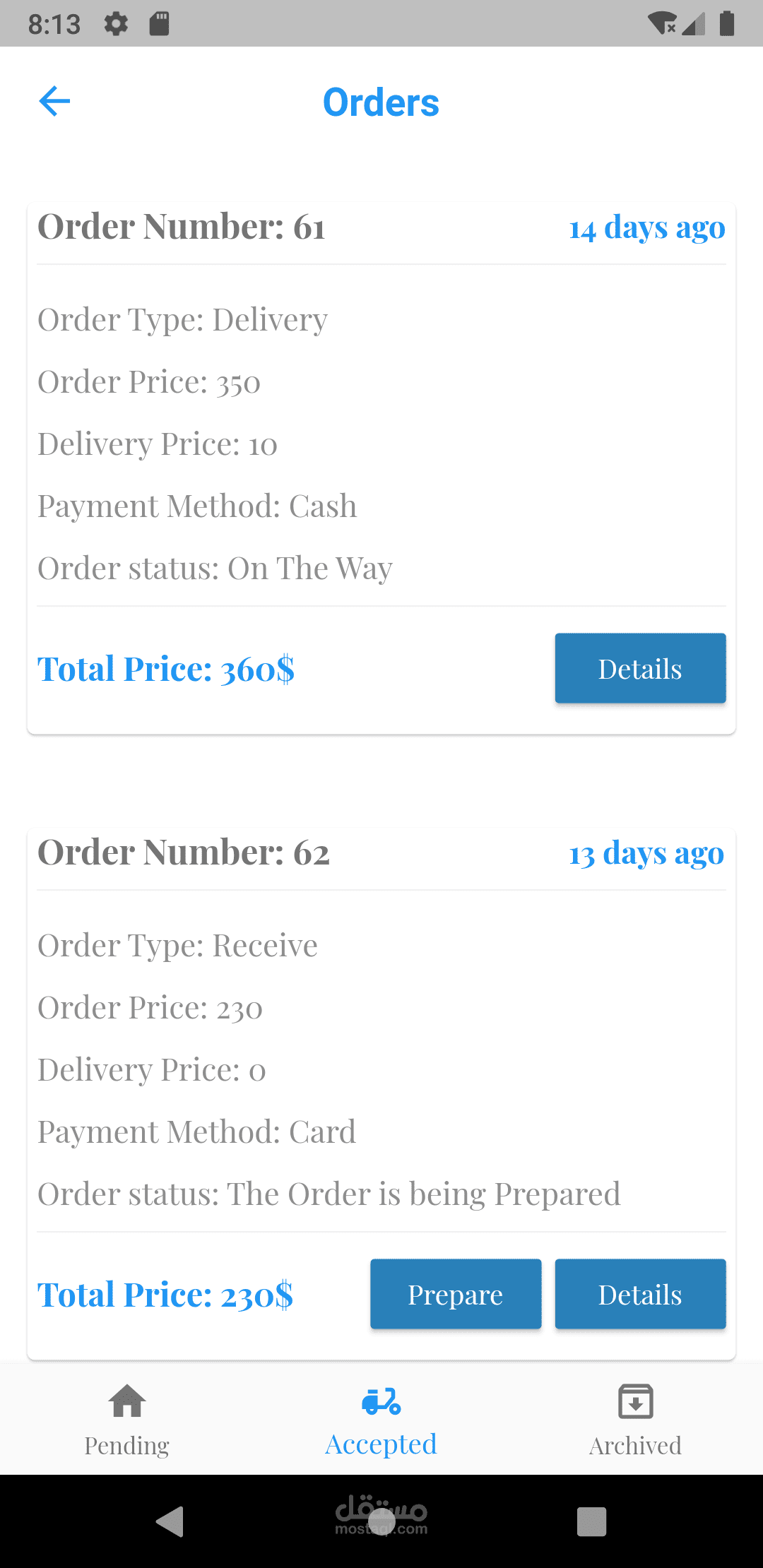The image size is (763, 1568).
Task: Switch to the Pending tab label
Action: tap(127, 1446)
